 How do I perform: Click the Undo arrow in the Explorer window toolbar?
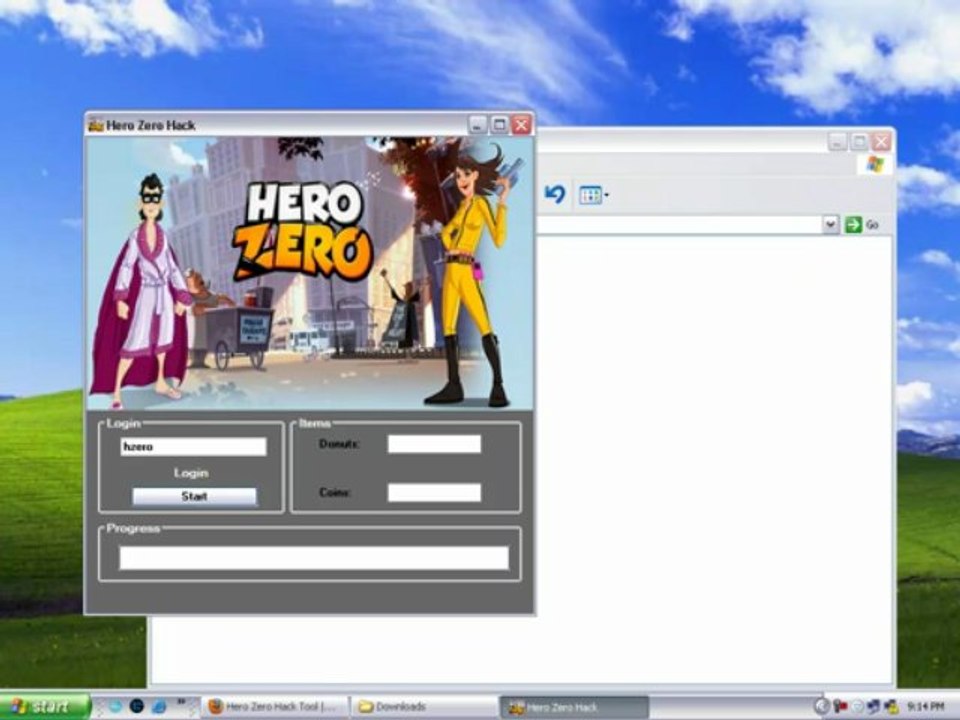[555, 195]
